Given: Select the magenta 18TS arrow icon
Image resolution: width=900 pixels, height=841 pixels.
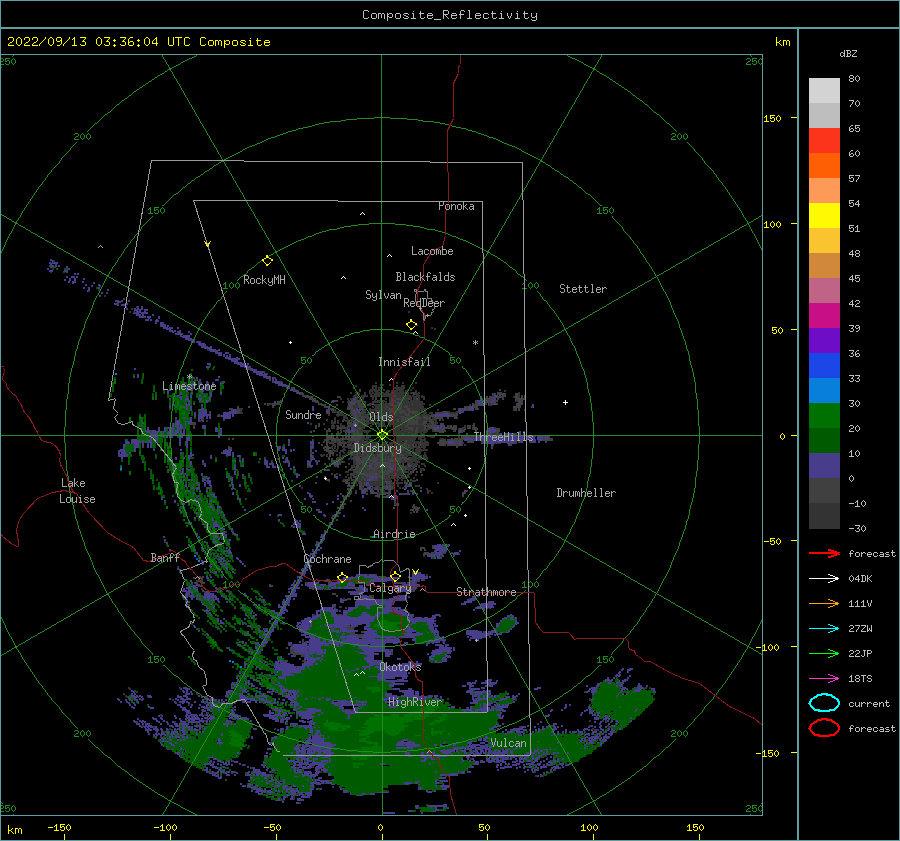Looking at the screenshot, I should 824,679.
